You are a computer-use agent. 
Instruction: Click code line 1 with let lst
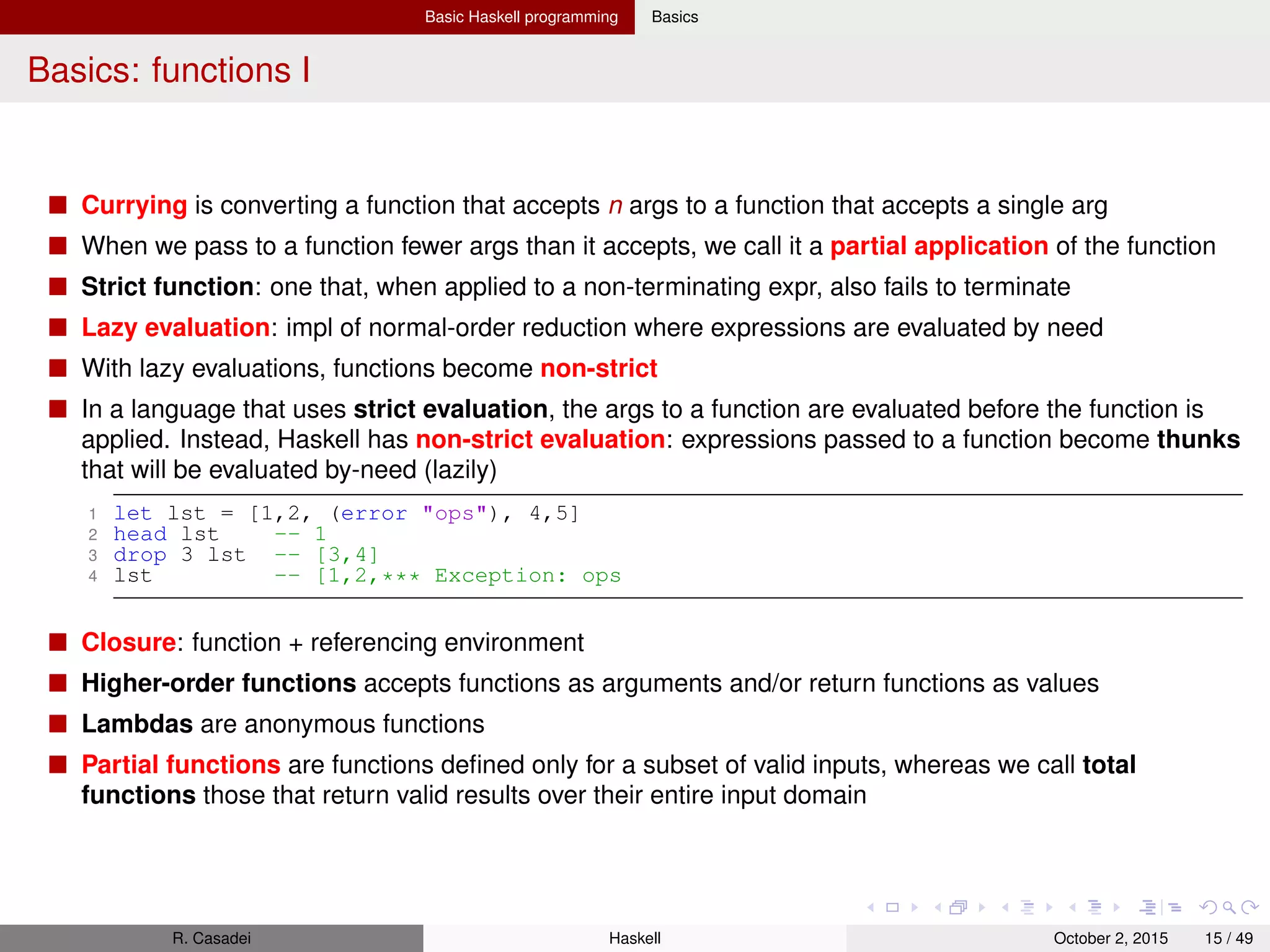coord(346,513)
